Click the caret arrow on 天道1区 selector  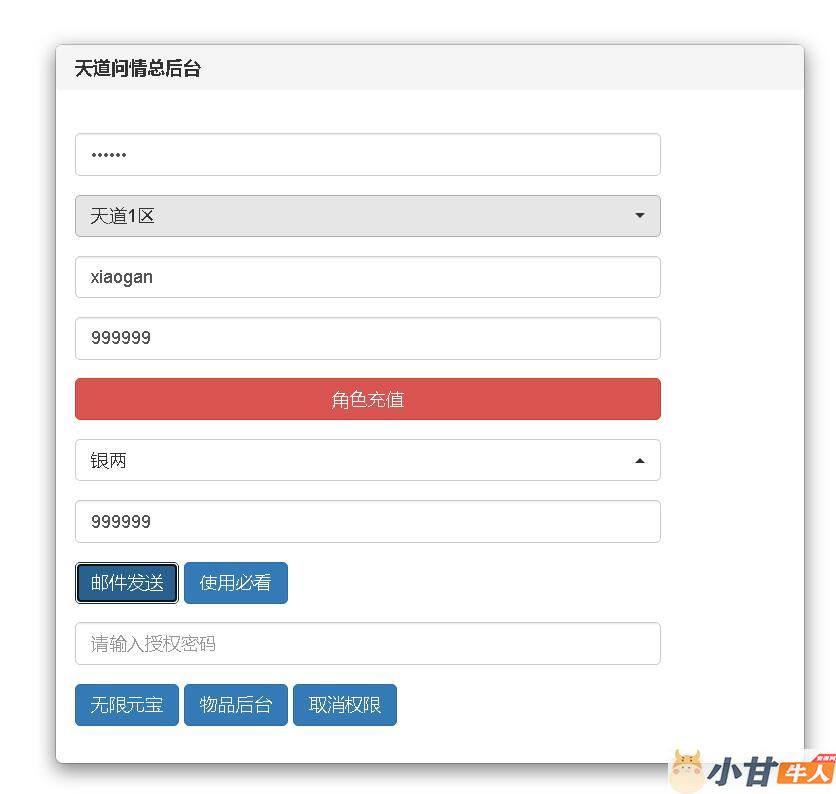(x=639, y=216)
